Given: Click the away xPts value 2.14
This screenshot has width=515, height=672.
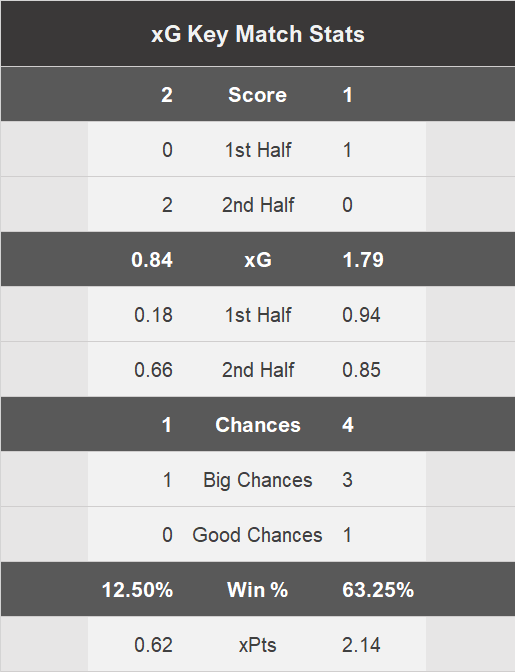Looking at the screenshot, I should click(x=361, y=645).
